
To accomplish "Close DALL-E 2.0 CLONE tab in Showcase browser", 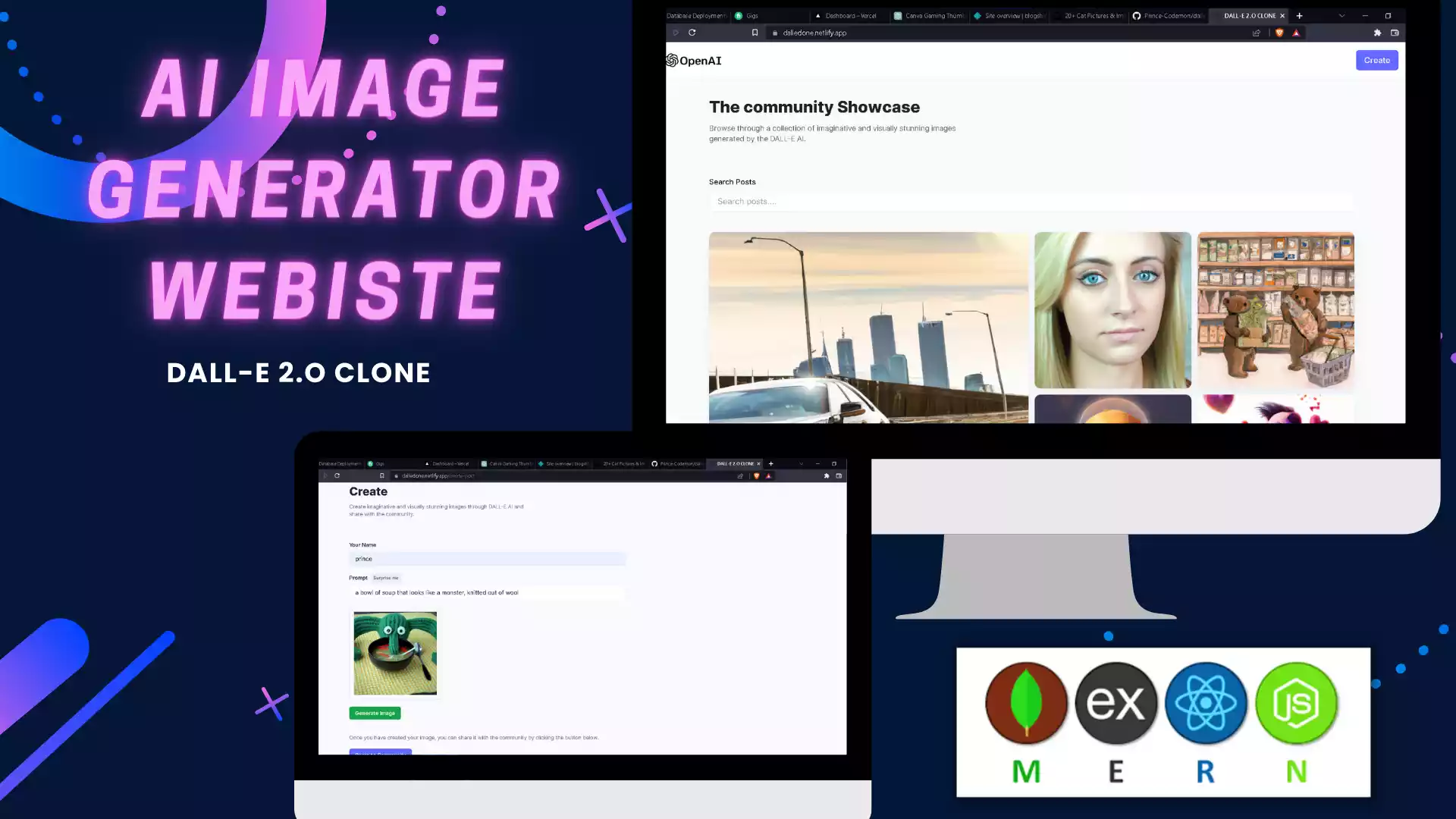I will click(x=1282, y=15).
